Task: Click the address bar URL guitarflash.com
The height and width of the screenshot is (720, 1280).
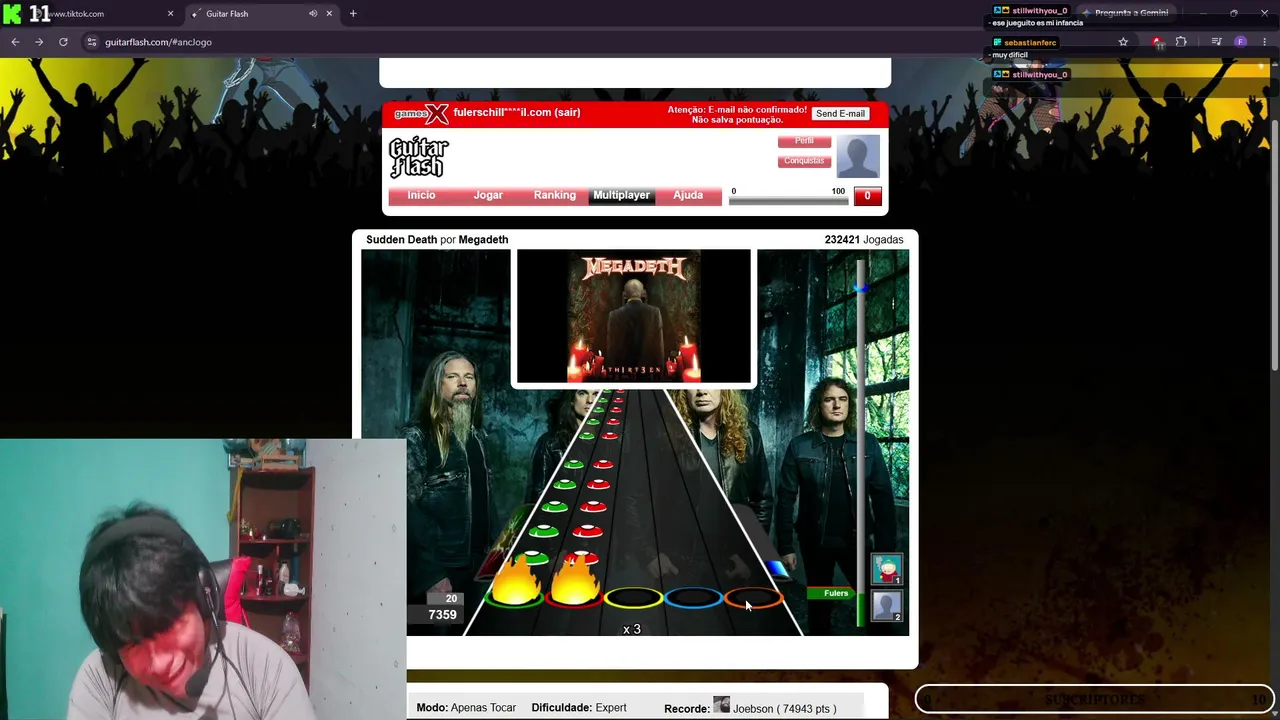Action: (158, 42)
